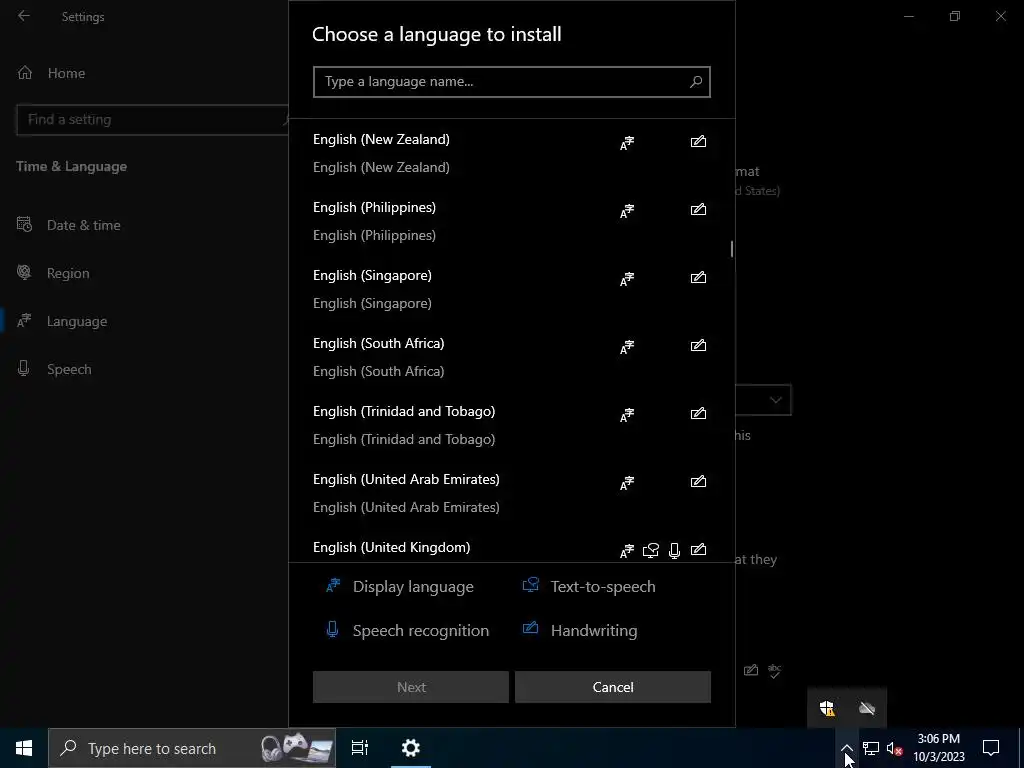The image size is (1024, 768).
Task: Click handwriting icon for English (Philippines)
Action: click(698, 209)
